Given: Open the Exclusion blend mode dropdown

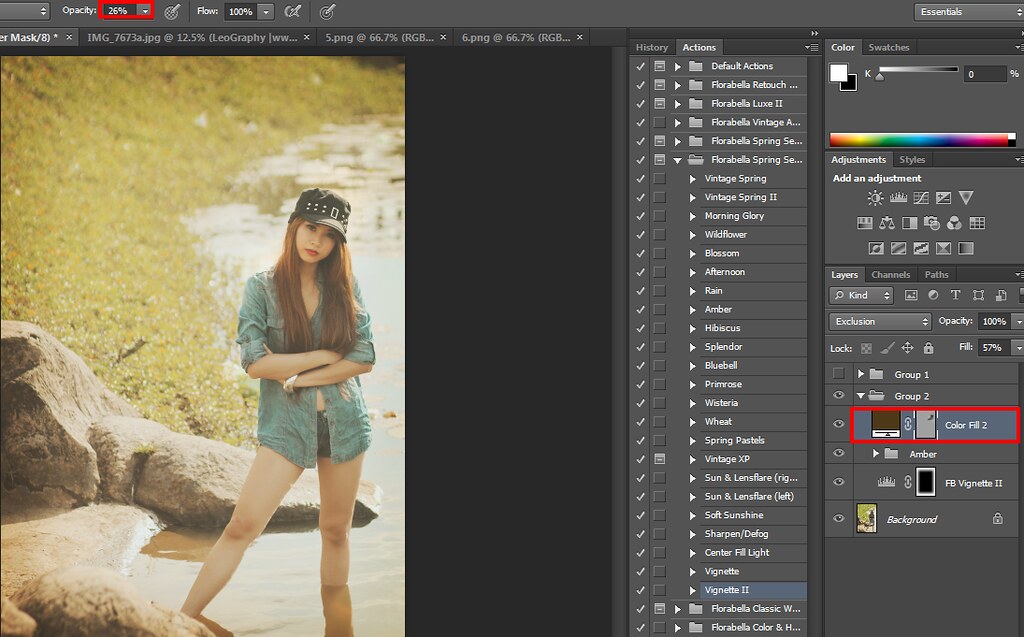Looking at the screenshot, I should coord(879,322).
